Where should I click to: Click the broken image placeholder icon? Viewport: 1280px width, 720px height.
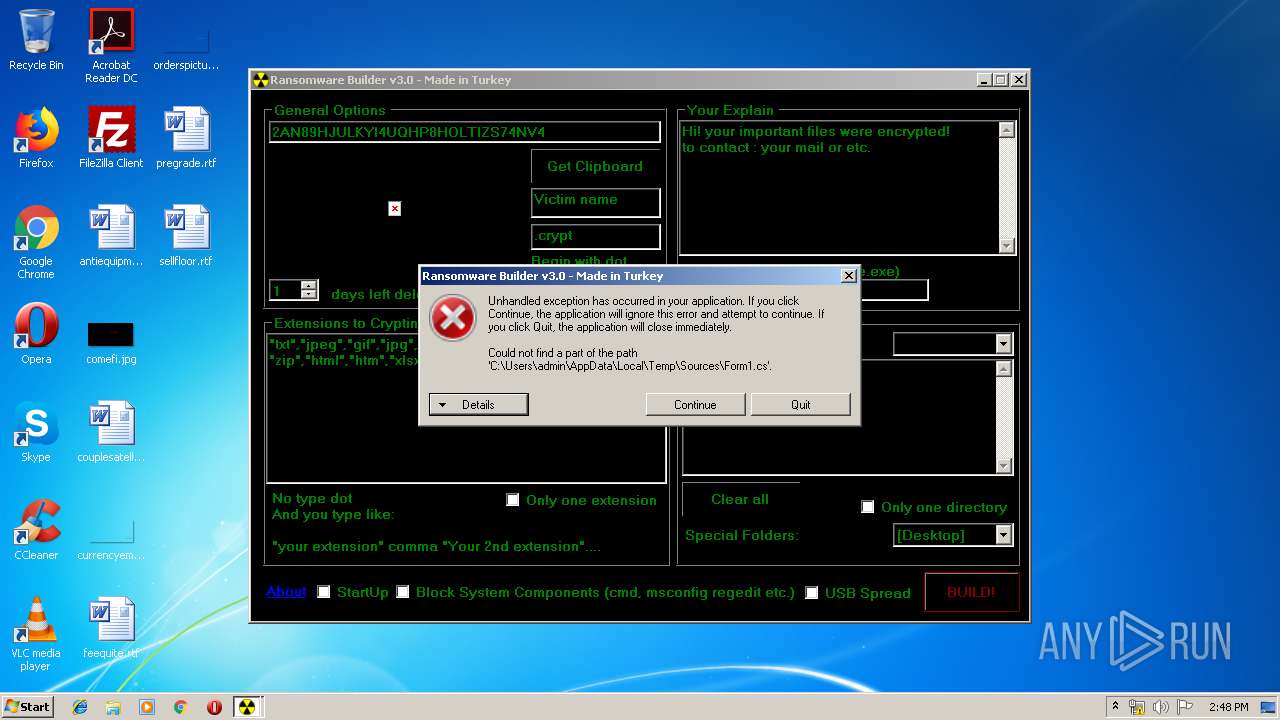395,208
